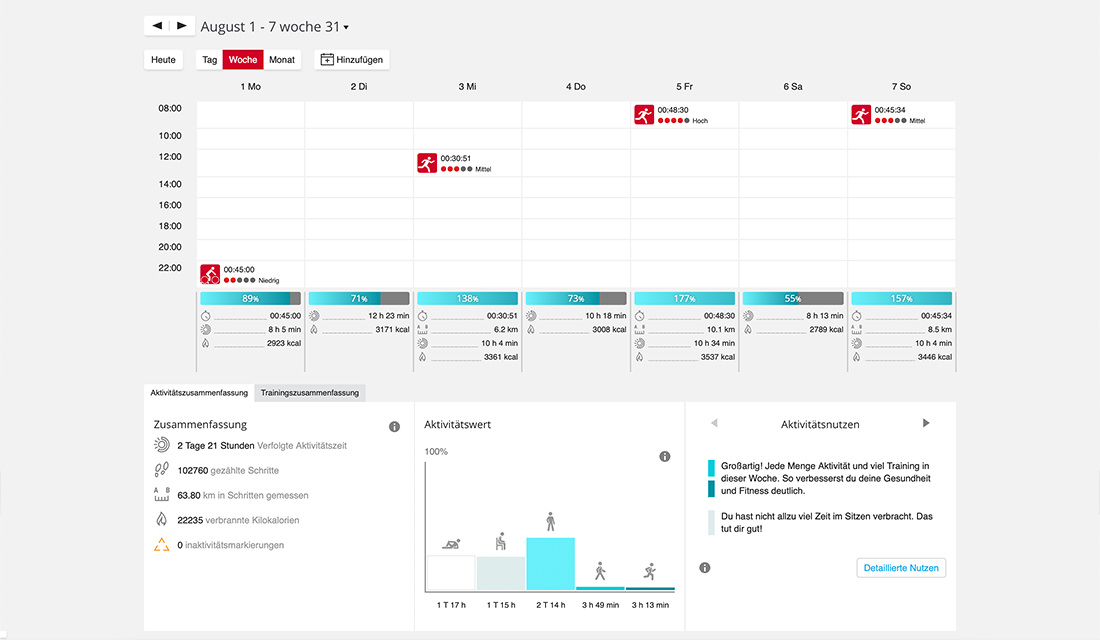Click the Heute button
Image resolution: width=1100 pixels, height=640 pixels.
coord(163,60)
